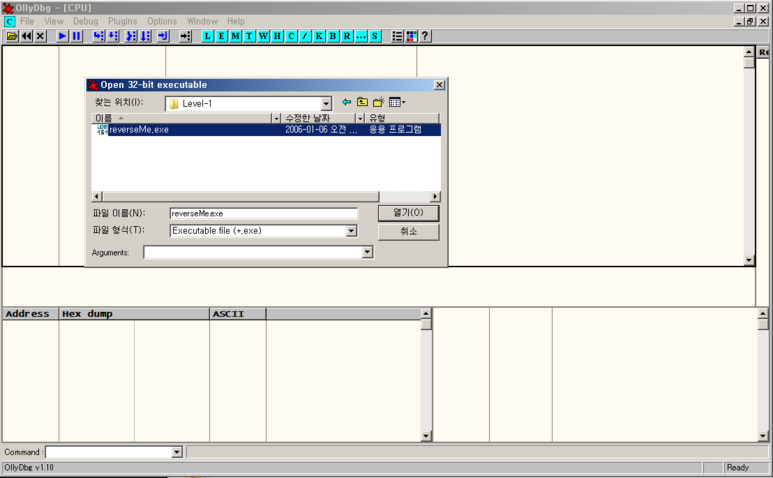
Task: Close the Open 32-bit executable dialog
Action: pyautogui.click(x=439, y=85)
